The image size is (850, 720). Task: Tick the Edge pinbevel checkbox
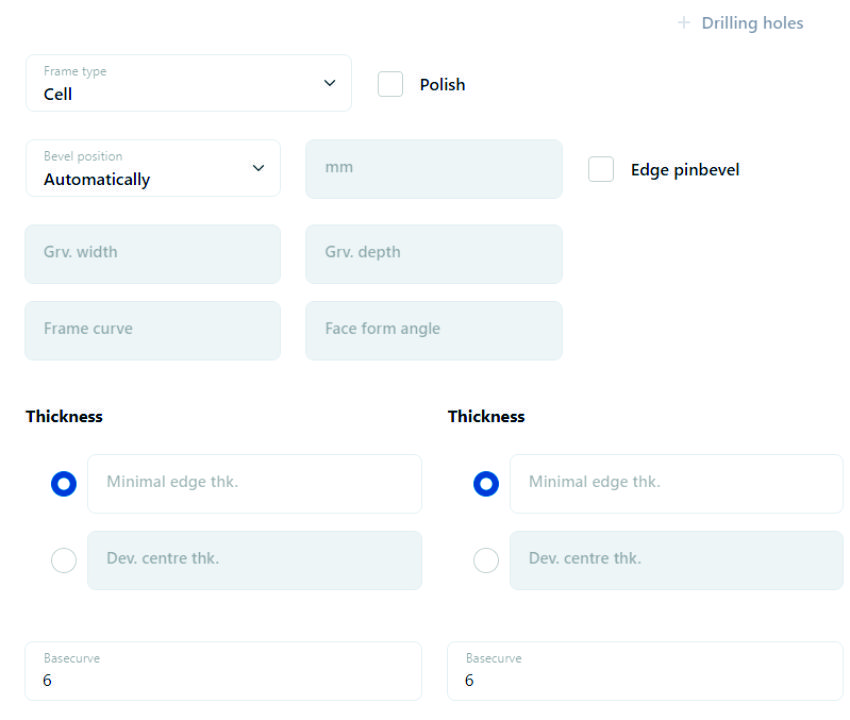601,169
